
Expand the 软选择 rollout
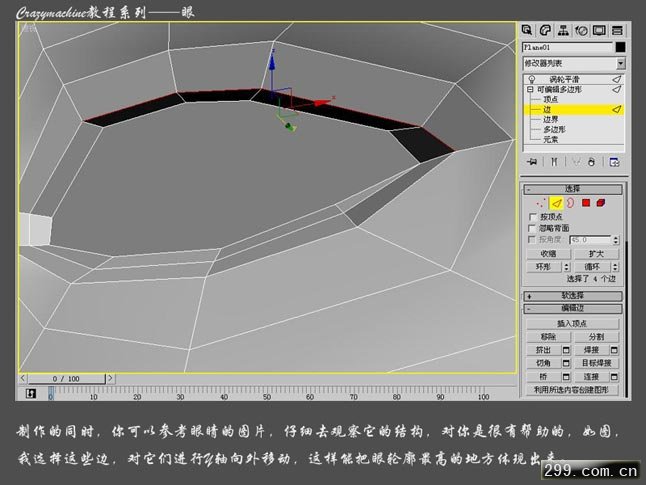573,296
